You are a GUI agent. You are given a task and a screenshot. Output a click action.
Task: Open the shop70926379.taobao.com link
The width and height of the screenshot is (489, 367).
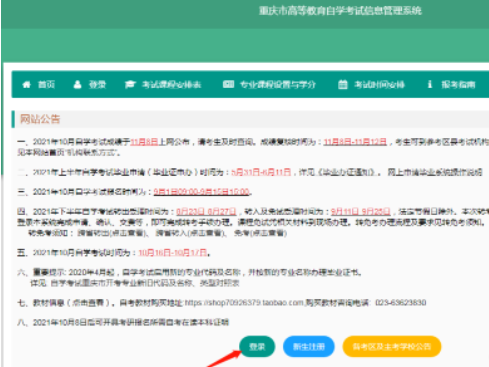[x=244, y=303]
